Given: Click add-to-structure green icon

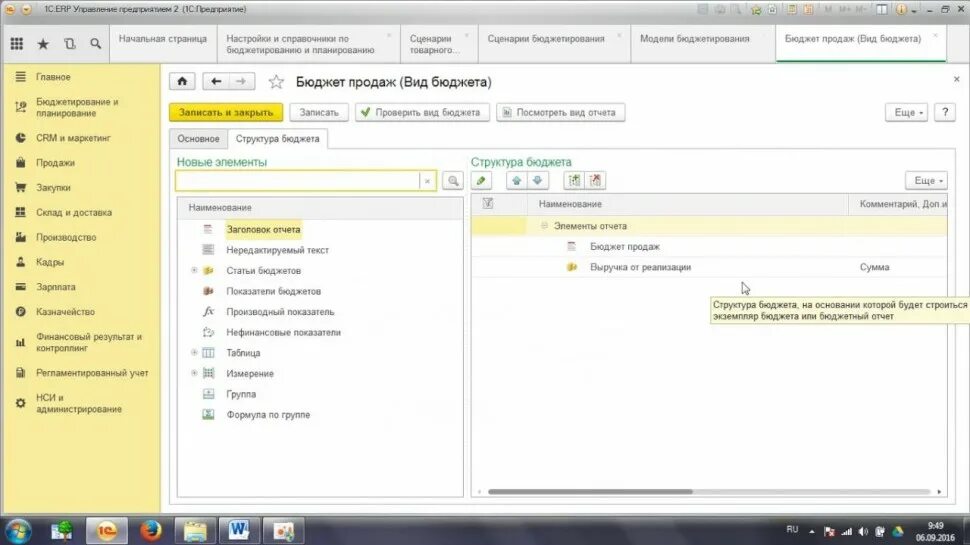Looking at the screenshot, I should 574,181.
